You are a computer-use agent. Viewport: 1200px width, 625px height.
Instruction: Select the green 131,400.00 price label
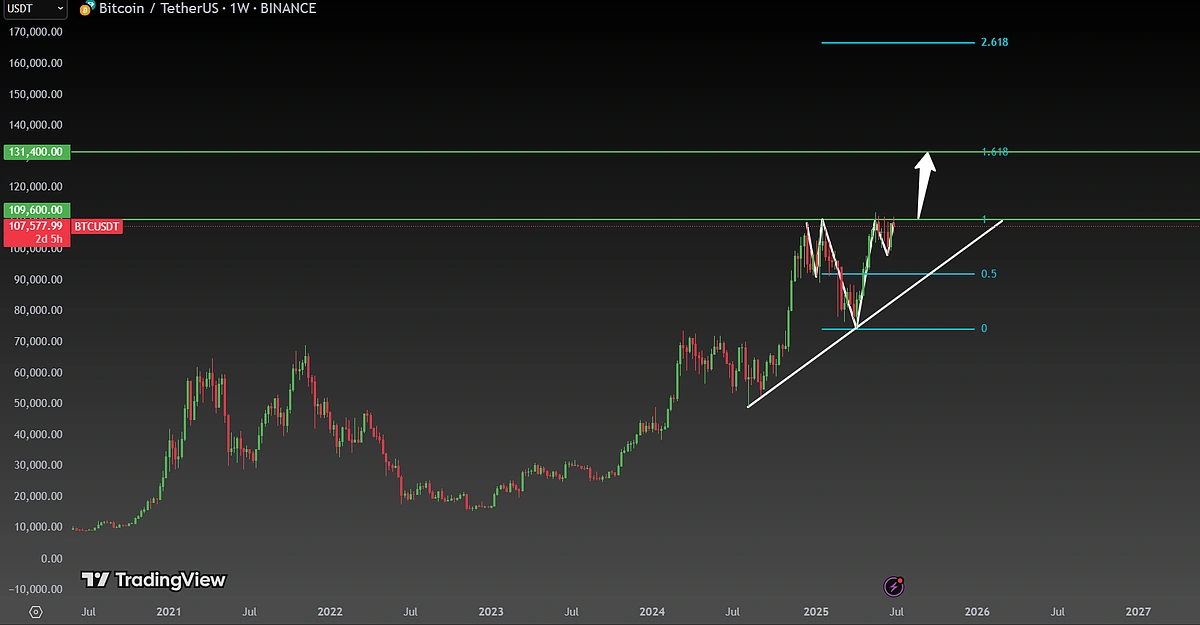[35, 152]
